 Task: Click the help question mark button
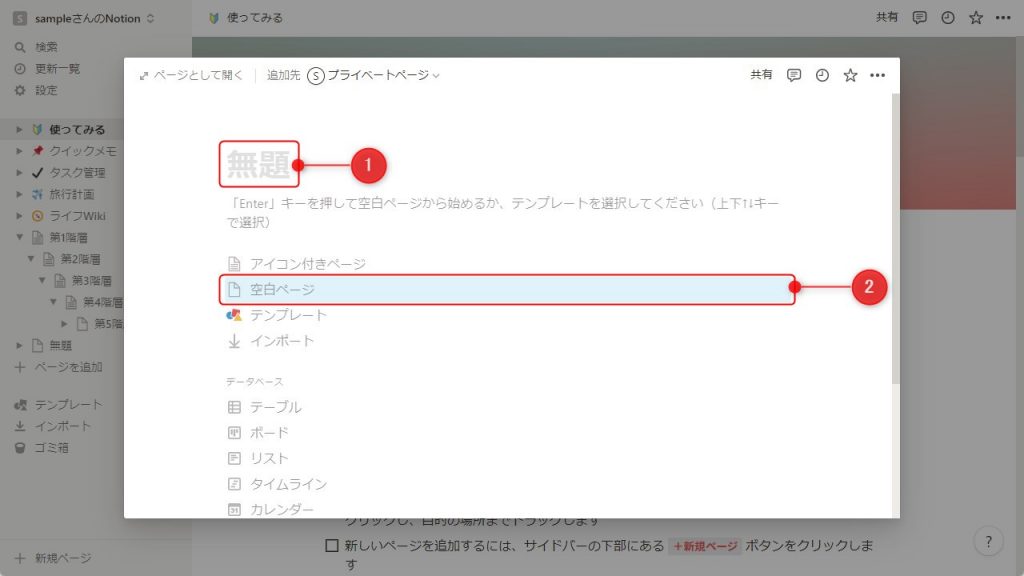tap(988, 541)
